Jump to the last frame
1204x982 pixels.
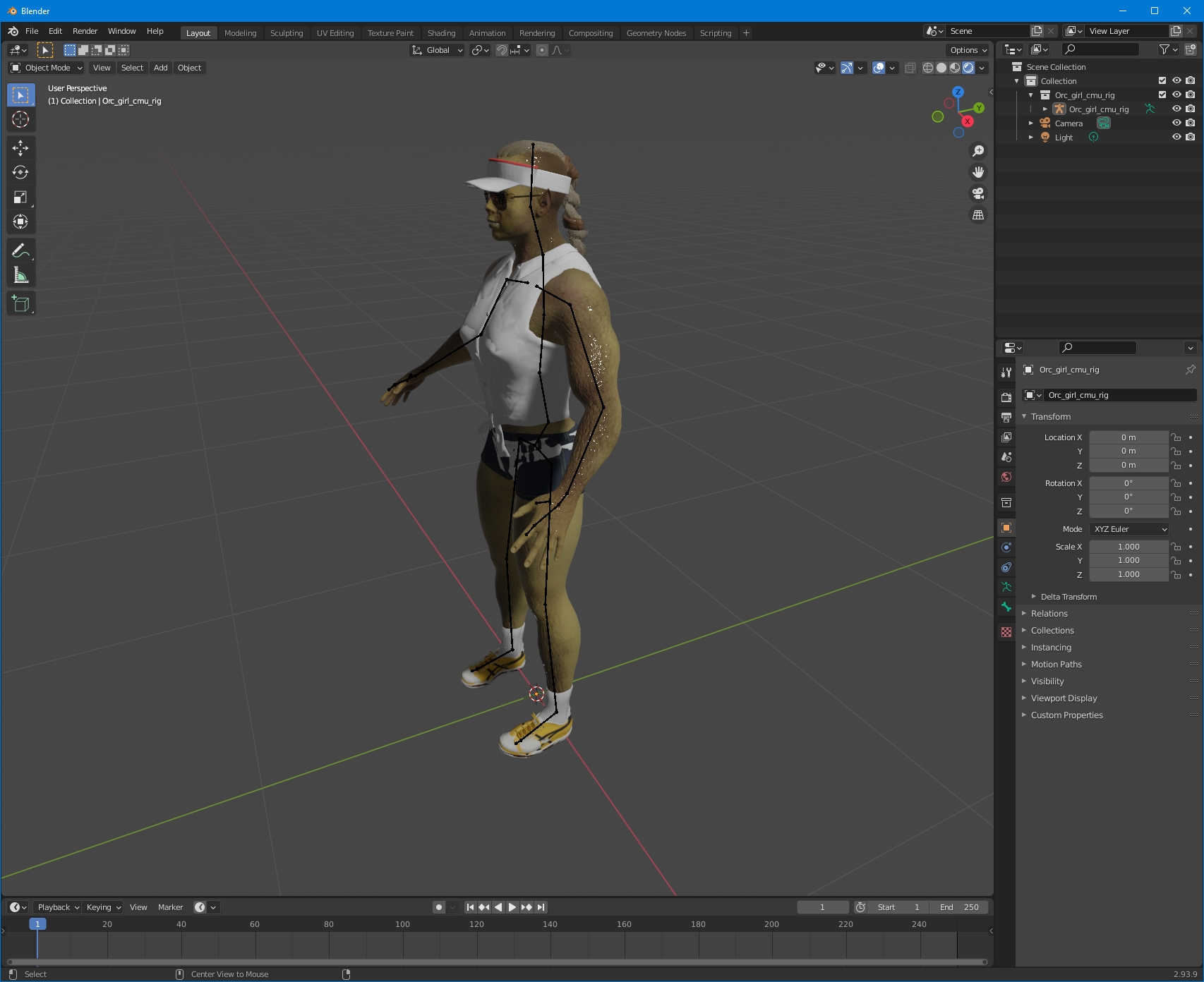(x=541, y=907)
